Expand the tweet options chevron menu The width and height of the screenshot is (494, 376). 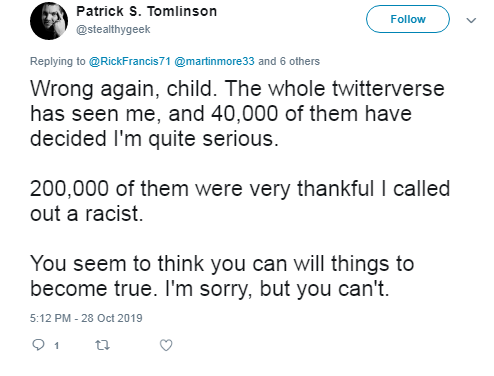tap(471, 20)
